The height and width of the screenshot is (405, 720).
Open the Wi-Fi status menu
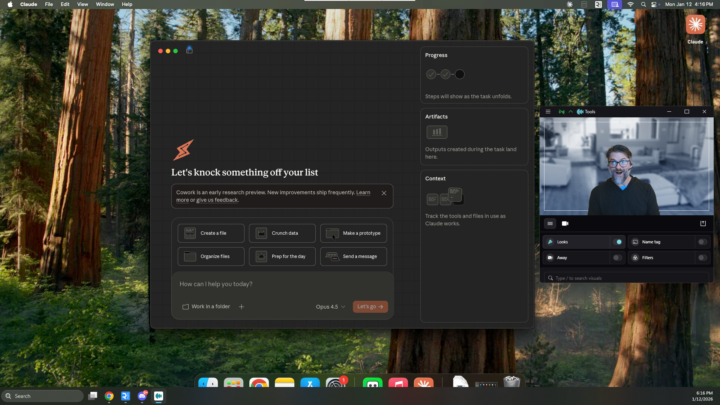click(x=630, y=4)
